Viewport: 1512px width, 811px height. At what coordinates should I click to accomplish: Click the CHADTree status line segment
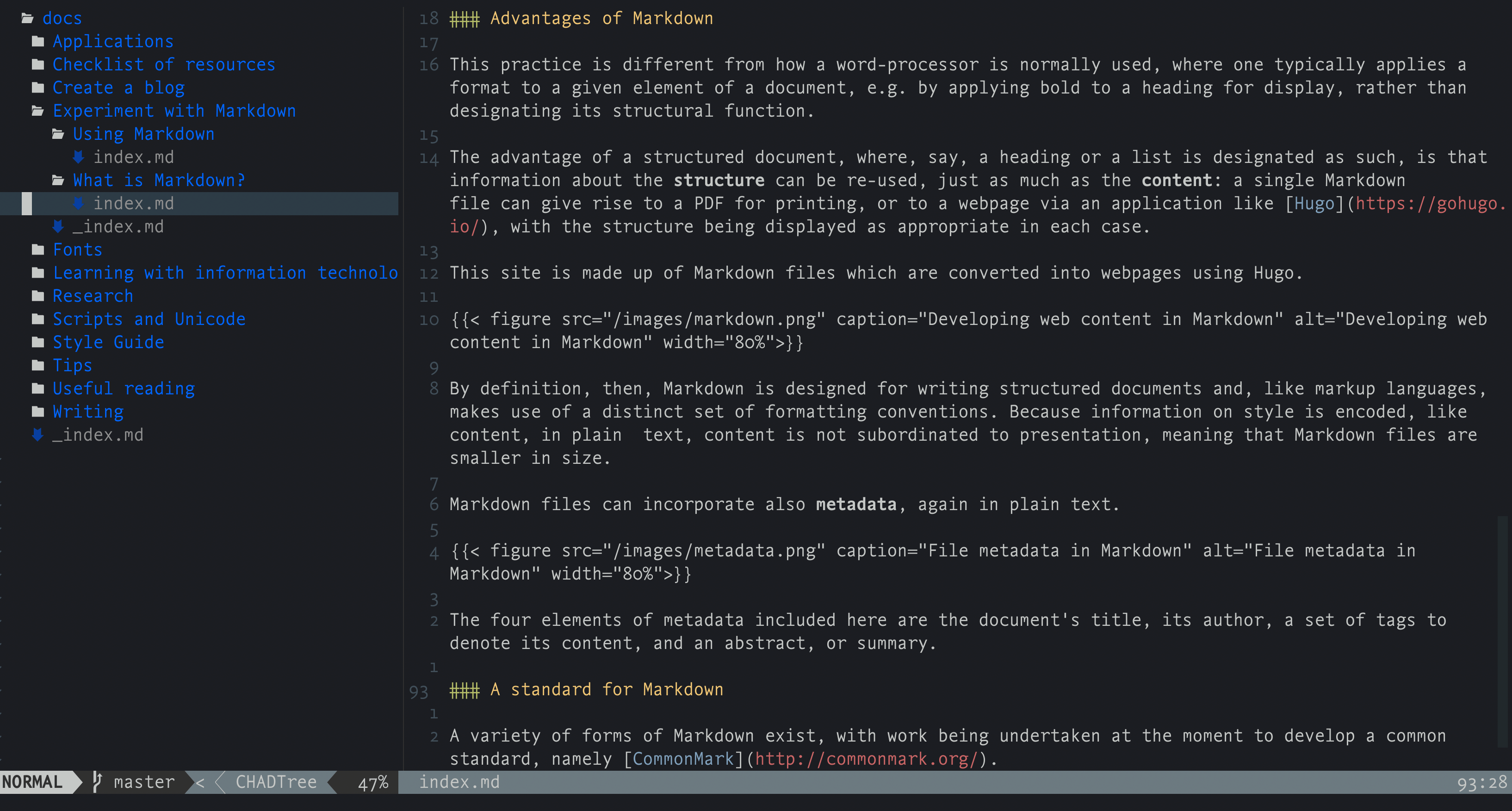click(276, 782)
